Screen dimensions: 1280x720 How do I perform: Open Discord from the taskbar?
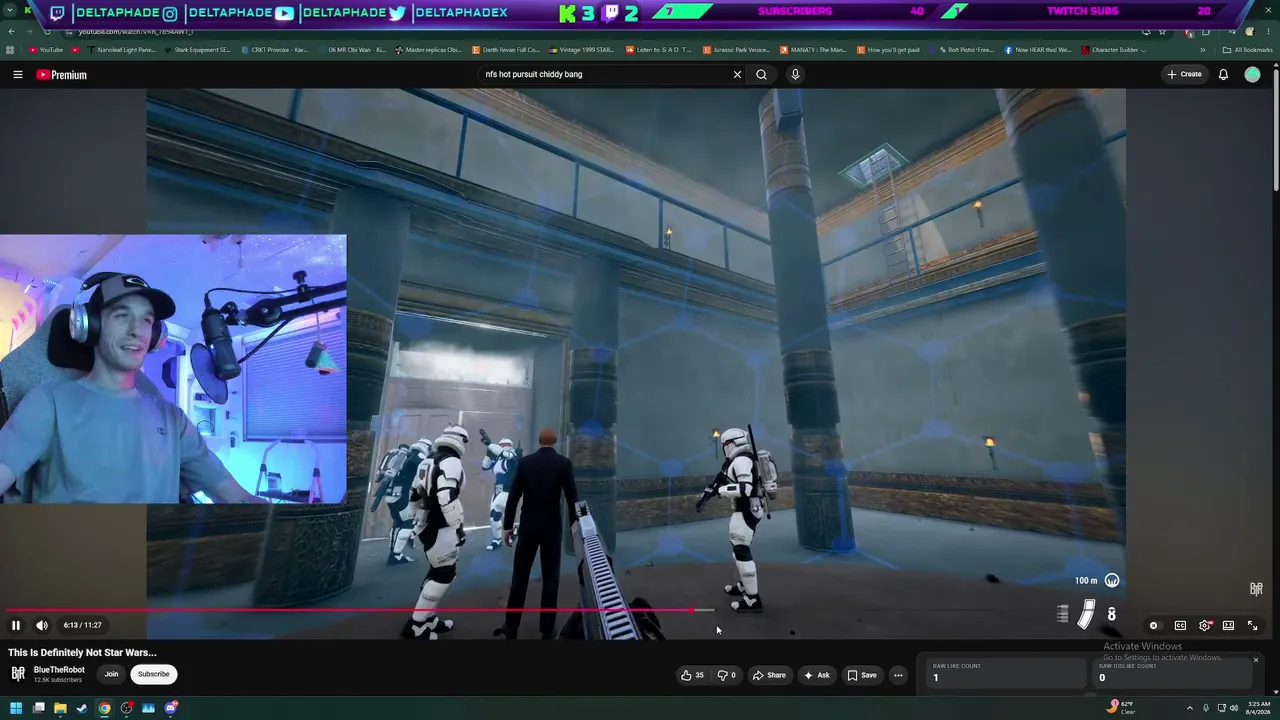click(x=172, y=708)
